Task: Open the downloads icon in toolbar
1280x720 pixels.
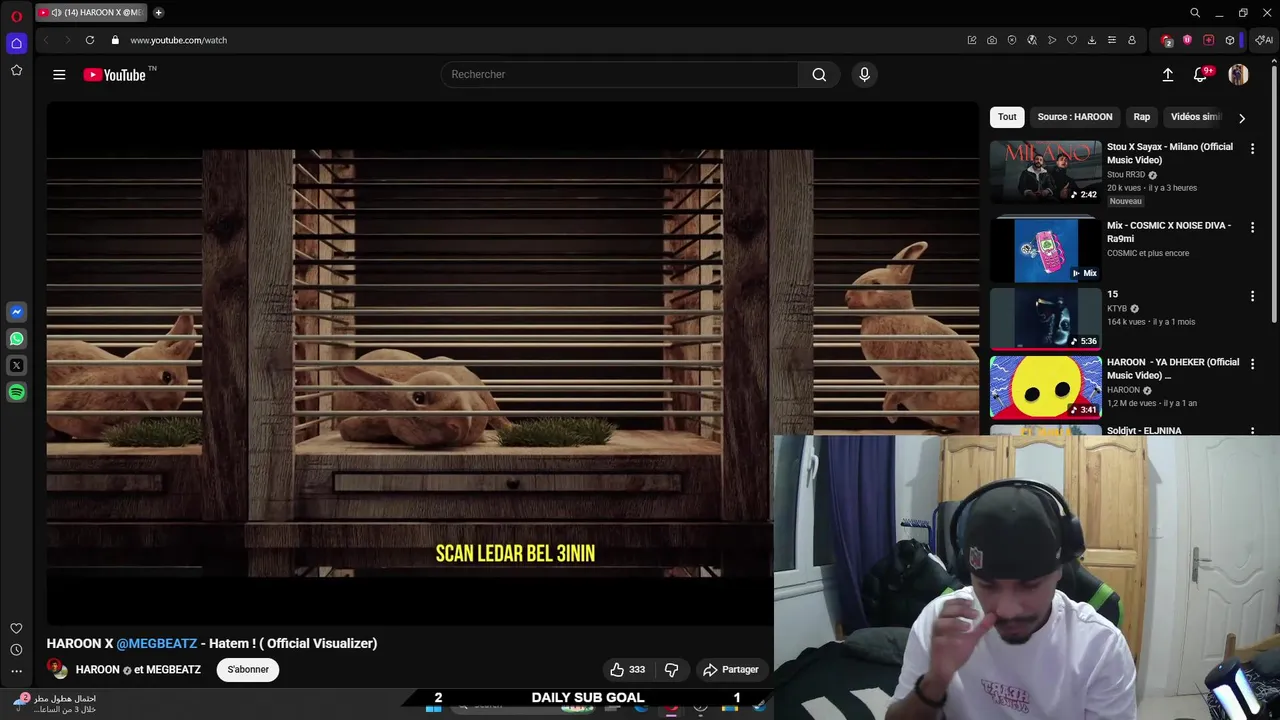Action: 1092,40
